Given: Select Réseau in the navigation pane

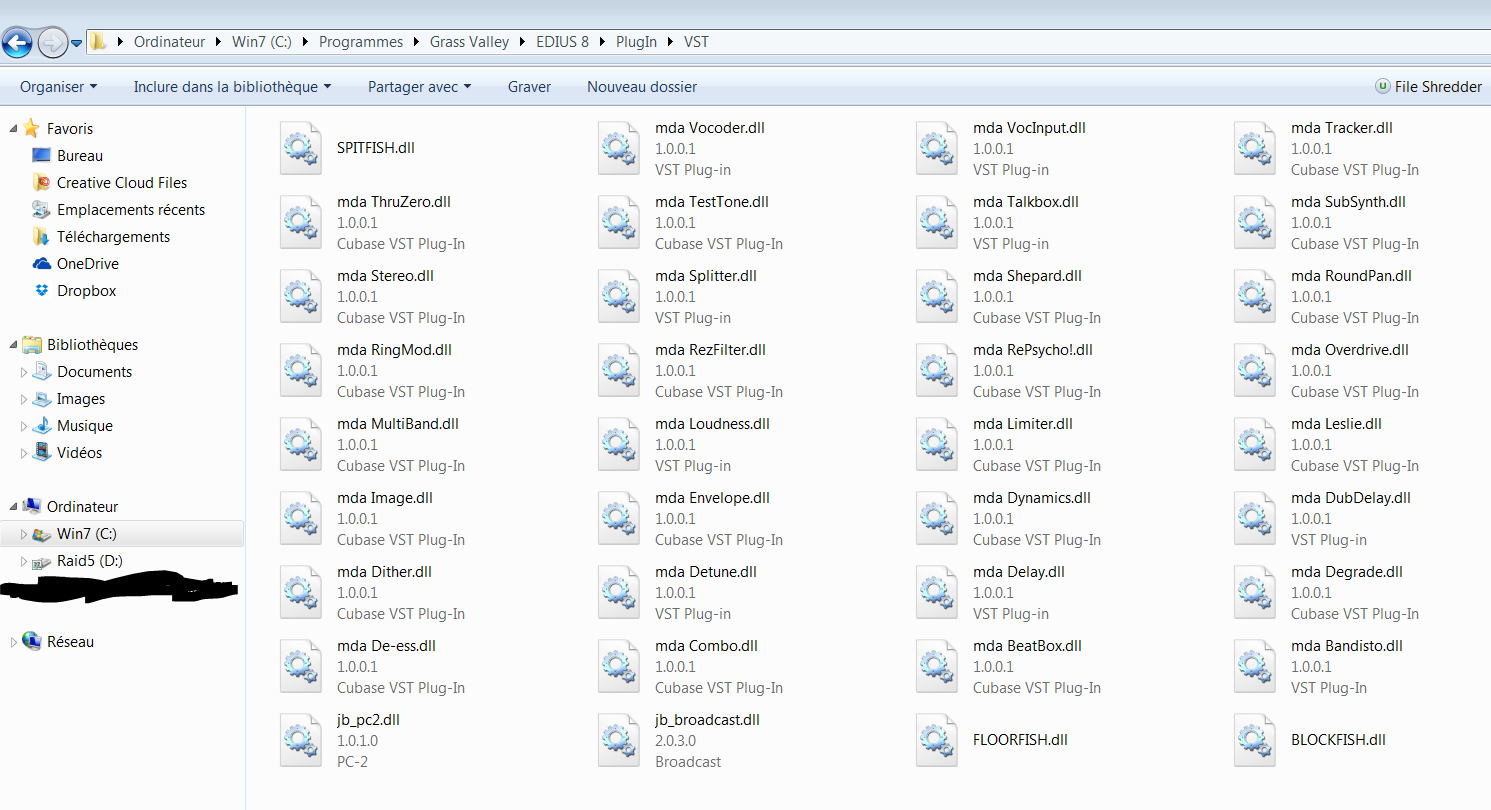Looking at the screenshot, I should pyautogui.click(x=70, y=642).
